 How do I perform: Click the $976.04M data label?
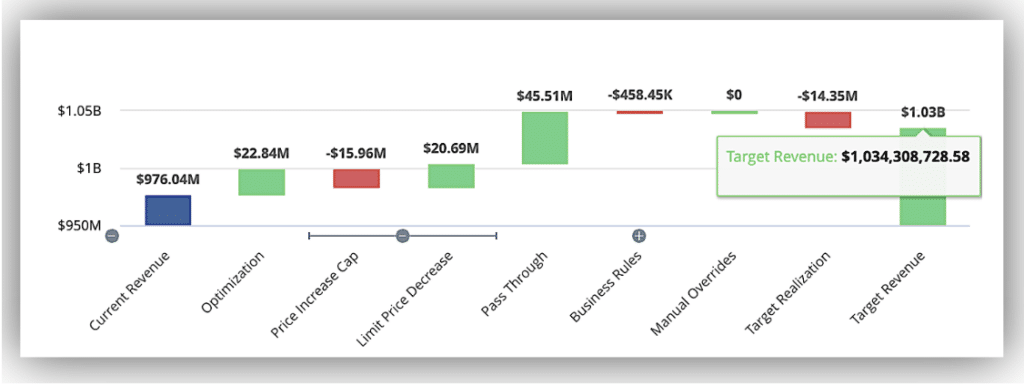pyautogui.click(x=167, y=180)
